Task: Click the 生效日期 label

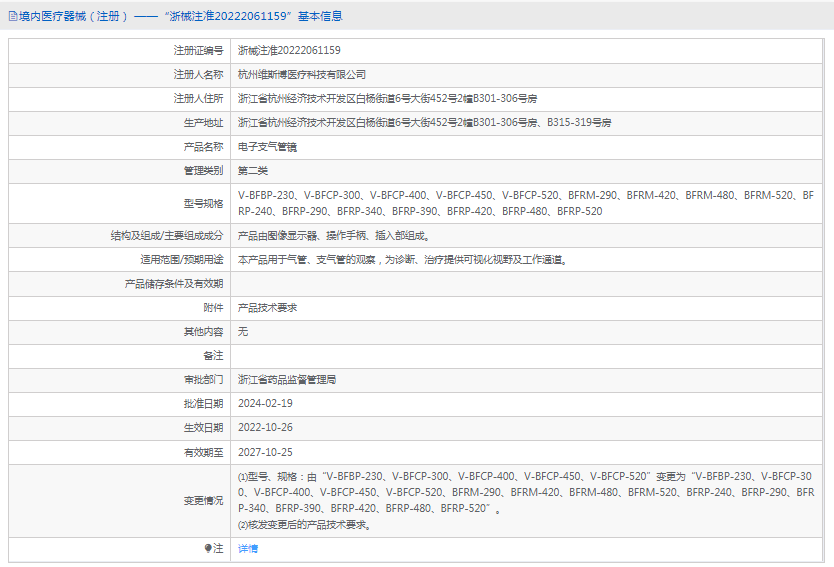Action: coord(203,428)
